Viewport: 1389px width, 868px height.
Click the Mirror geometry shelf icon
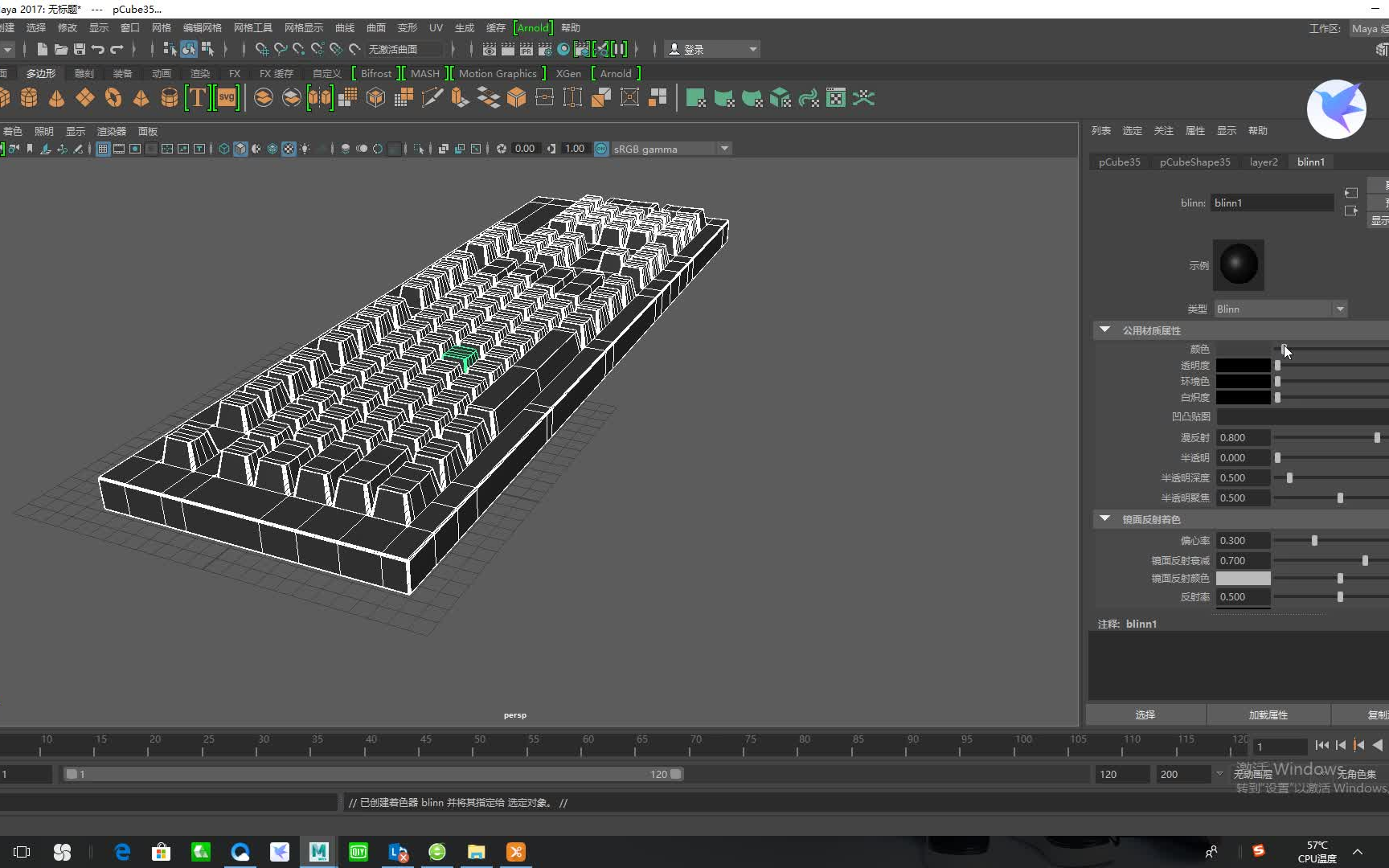(319, 98)
